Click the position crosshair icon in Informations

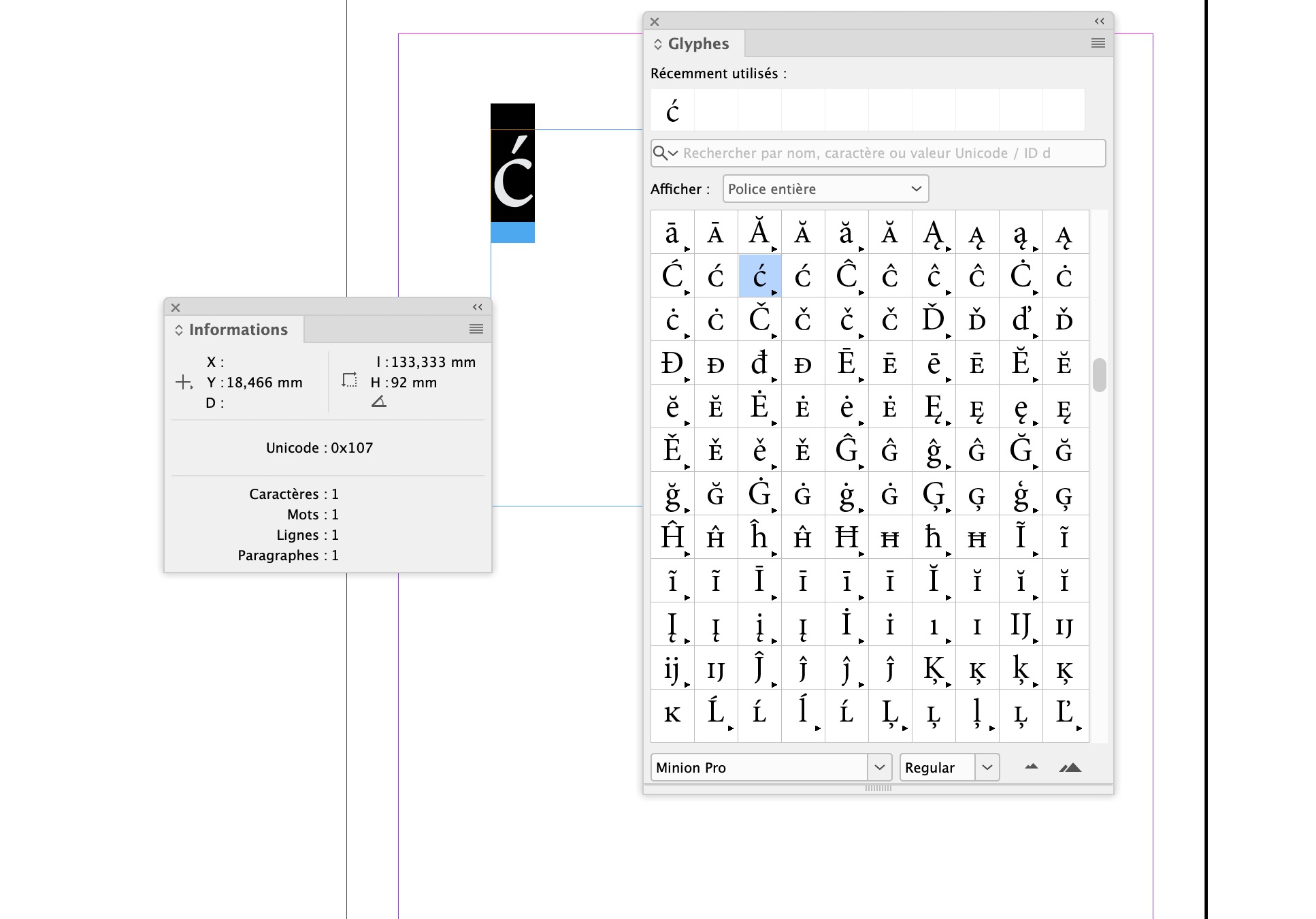click(182, 383)
